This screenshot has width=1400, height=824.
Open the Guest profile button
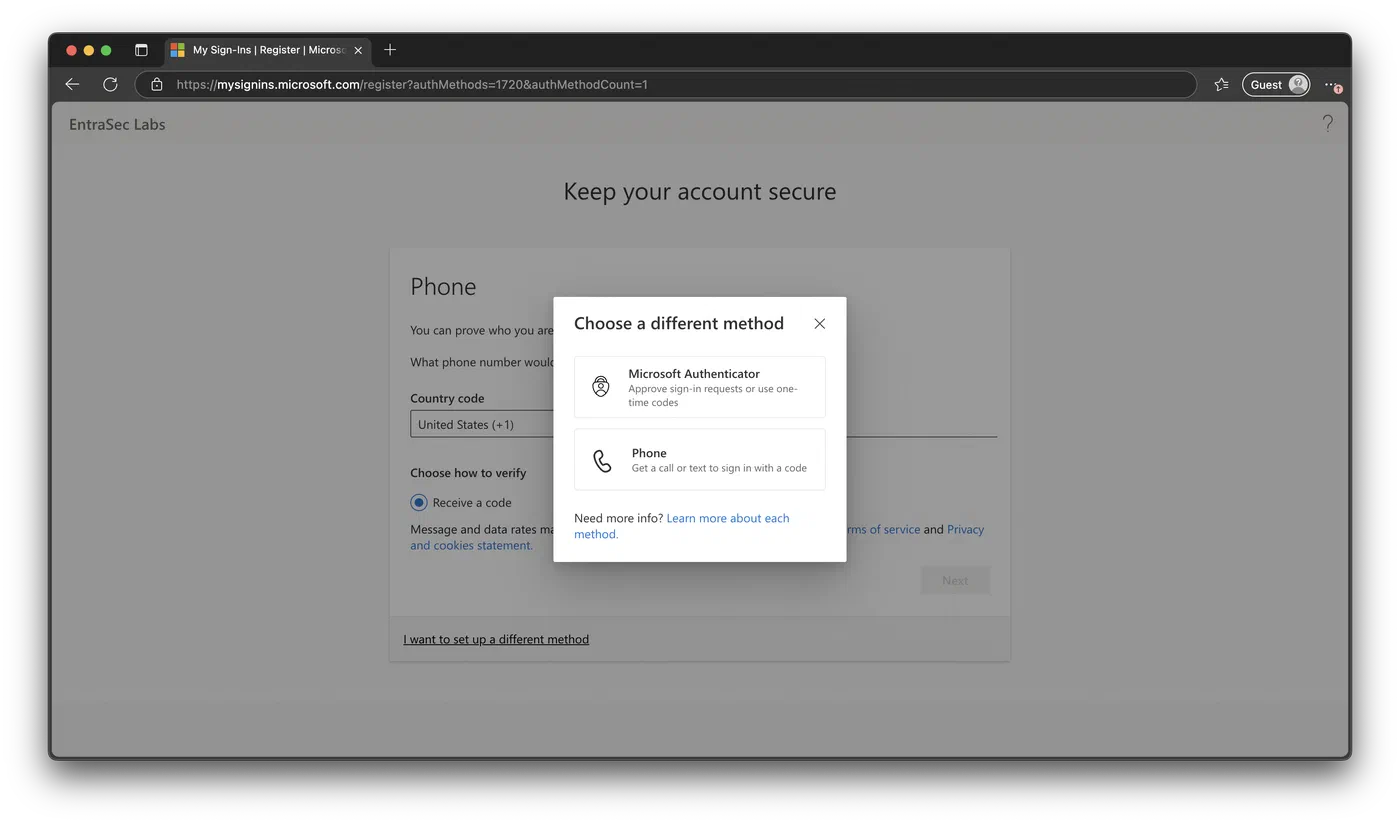[1276, 85]
